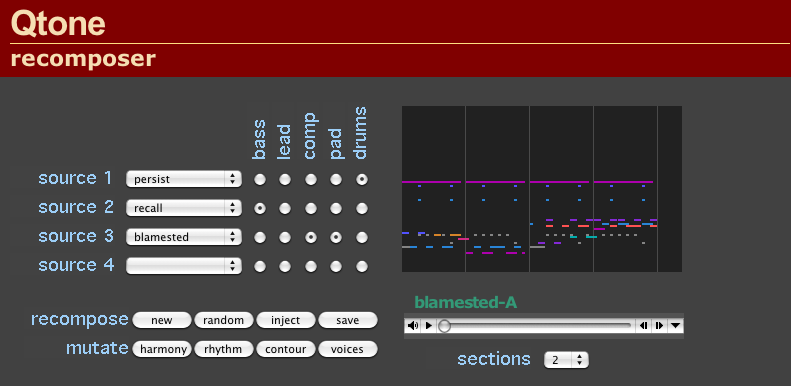Select bass radio for source 1
This screenshot has height=386, width=791.
(260, 179)
